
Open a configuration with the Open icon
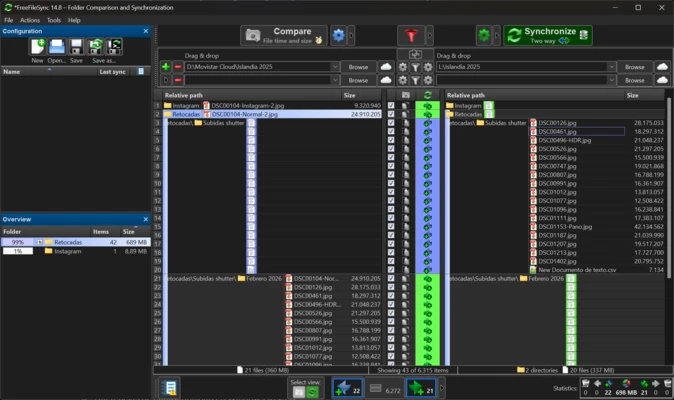point(57,46)
